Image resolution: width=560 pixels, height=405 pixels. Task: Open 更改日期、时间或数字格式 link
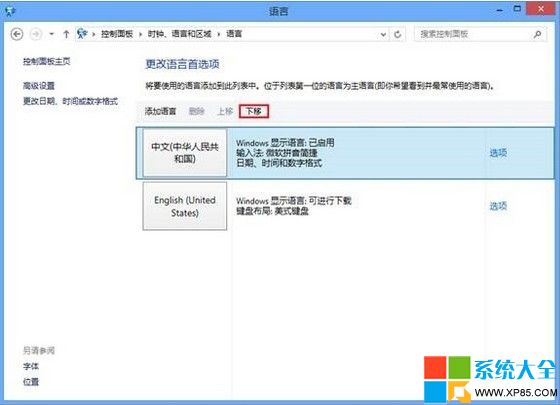pyautogui.click(x=70, y=101)
